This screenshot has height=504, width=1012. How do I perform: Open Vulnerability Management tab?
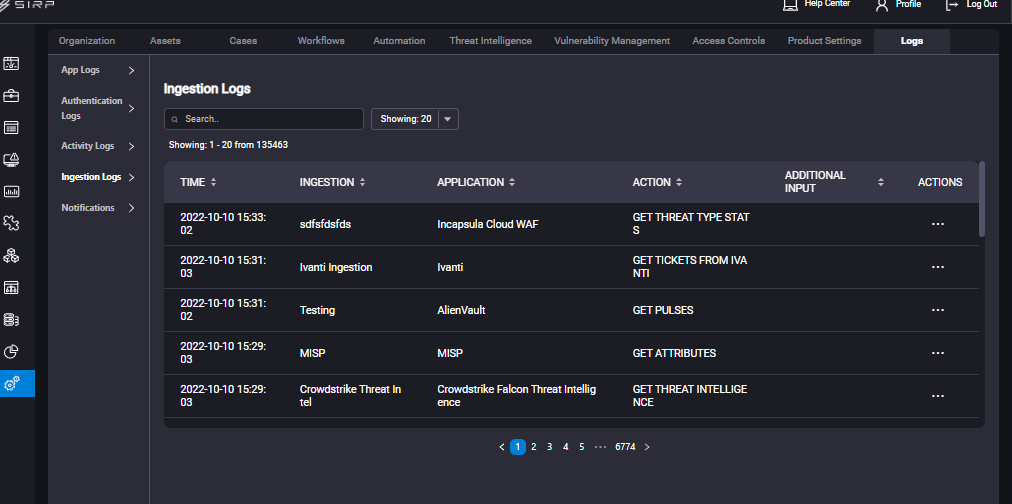(612, 41)
